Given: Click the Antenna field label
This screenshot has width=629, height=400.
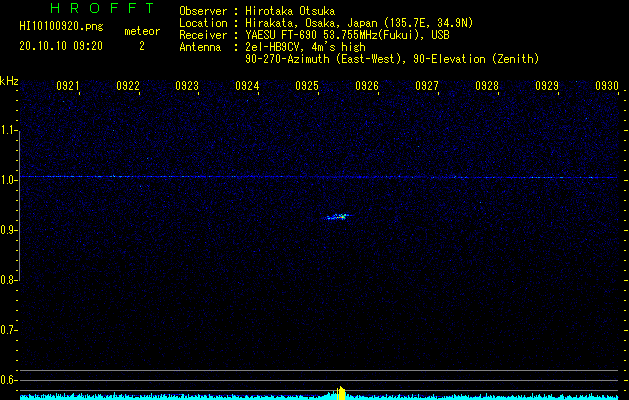Looking at the screenshot, I should tap(200, 47).
